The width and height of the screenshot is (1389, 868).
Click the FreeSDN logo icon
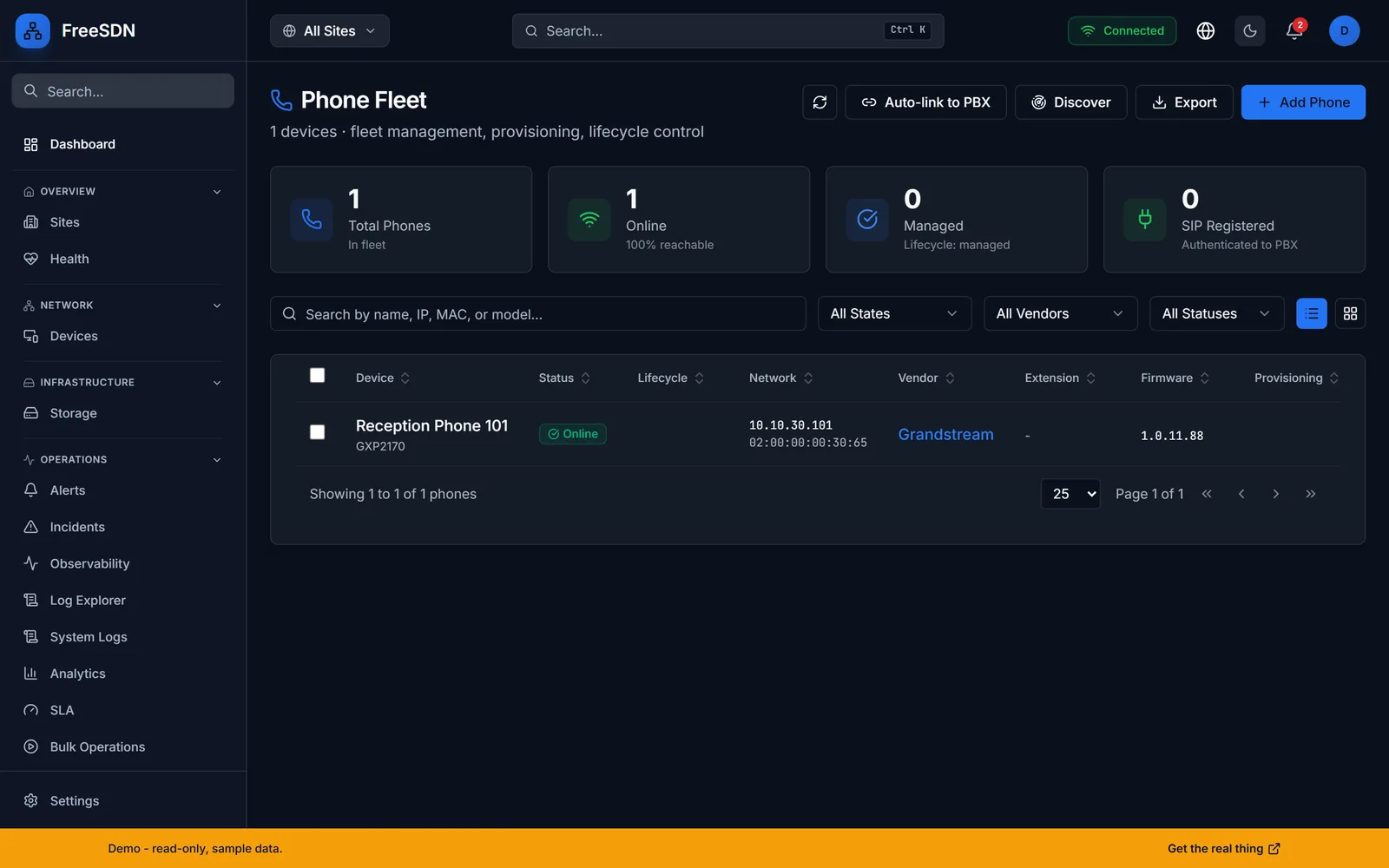click(33, 31)
